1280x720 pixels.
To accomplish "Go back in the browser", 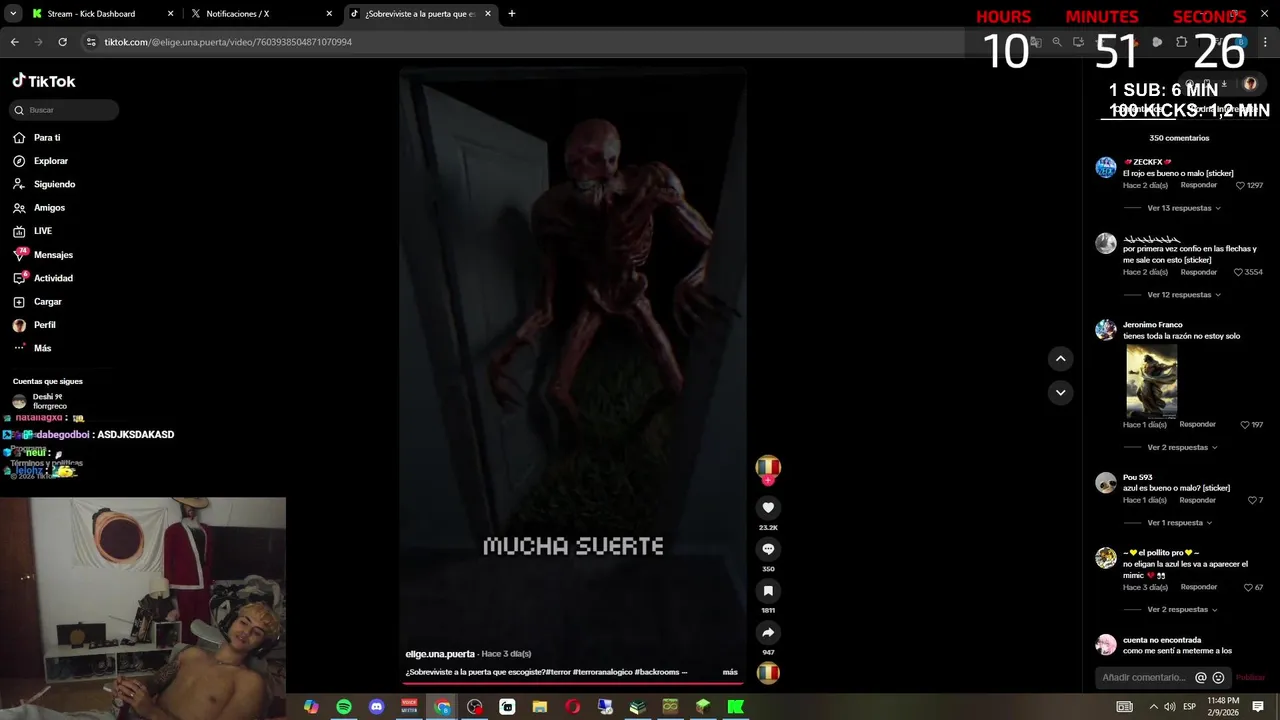I will coord(14,42).
